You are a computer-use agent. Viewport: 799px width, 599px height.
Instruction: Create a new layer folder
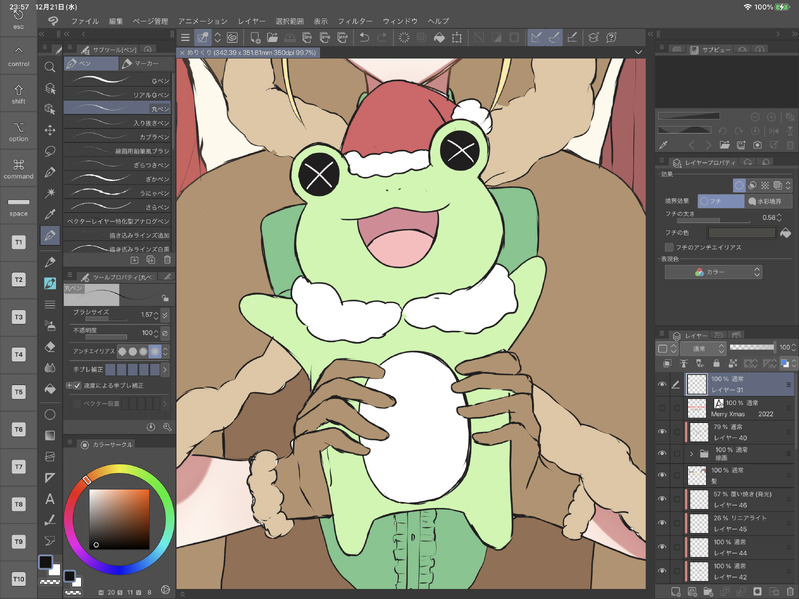click(708, 591)
